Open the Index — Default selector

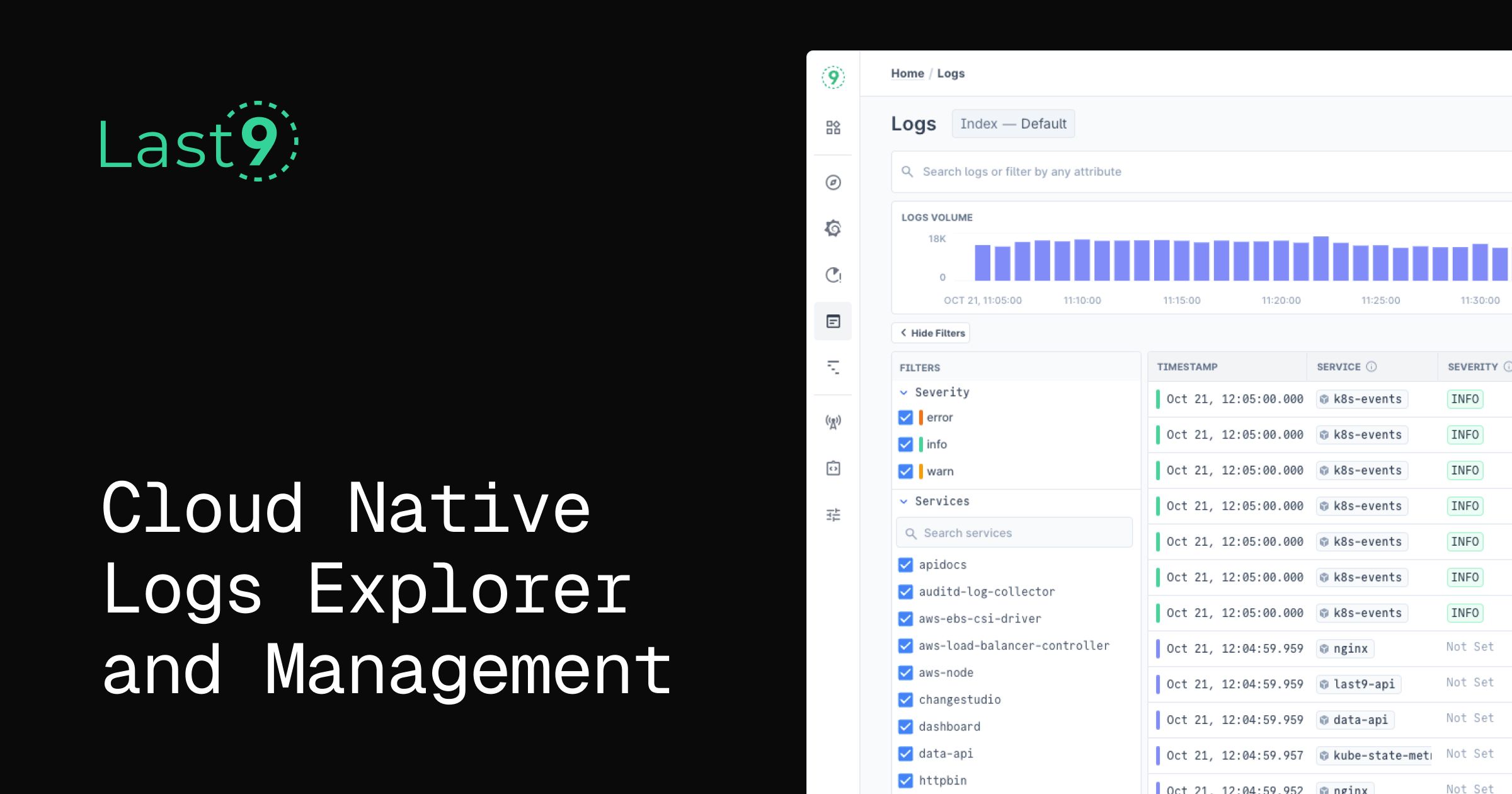(1013, 124)
